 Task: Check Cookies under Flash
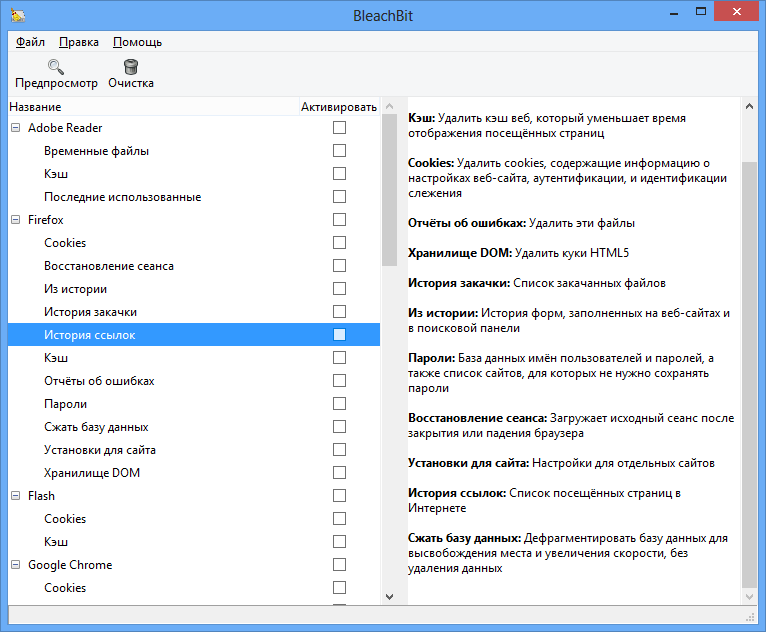[x=340, y=519]
